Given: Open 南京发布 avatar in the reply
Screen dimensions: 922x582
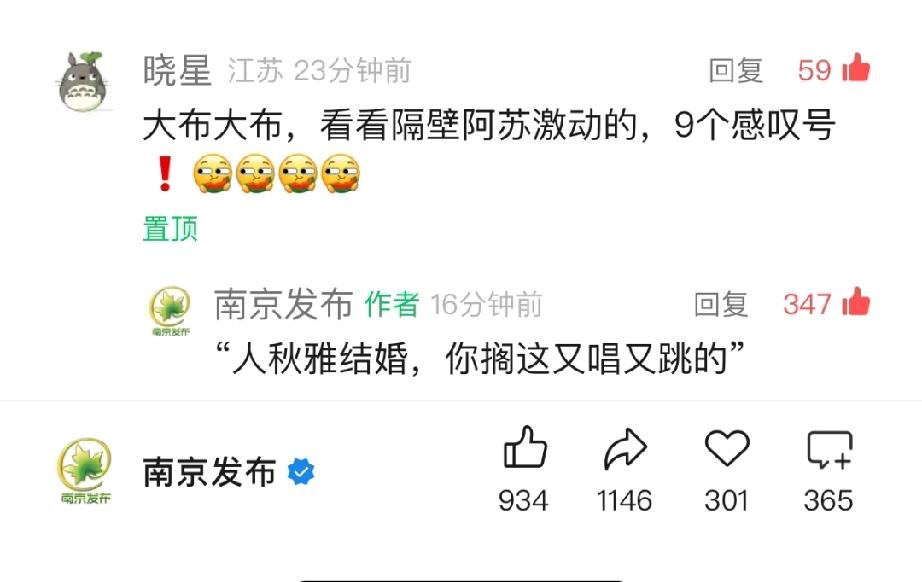Looking at the screenshot, I should 170,310.
